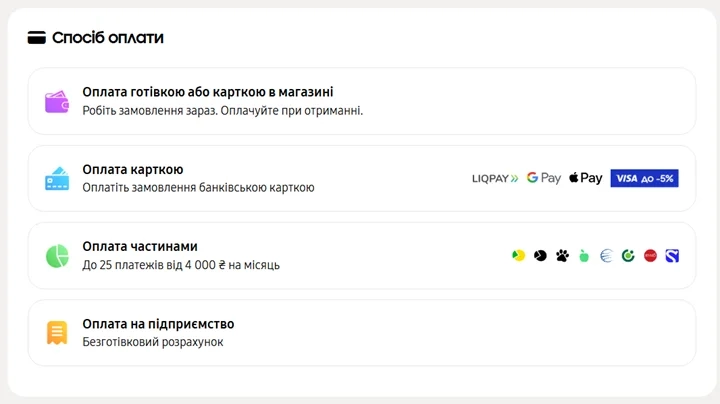The width and height of the screenshot is (720, 404).
Task: Click the red round bank logo
Action: [x=650, y=256]
